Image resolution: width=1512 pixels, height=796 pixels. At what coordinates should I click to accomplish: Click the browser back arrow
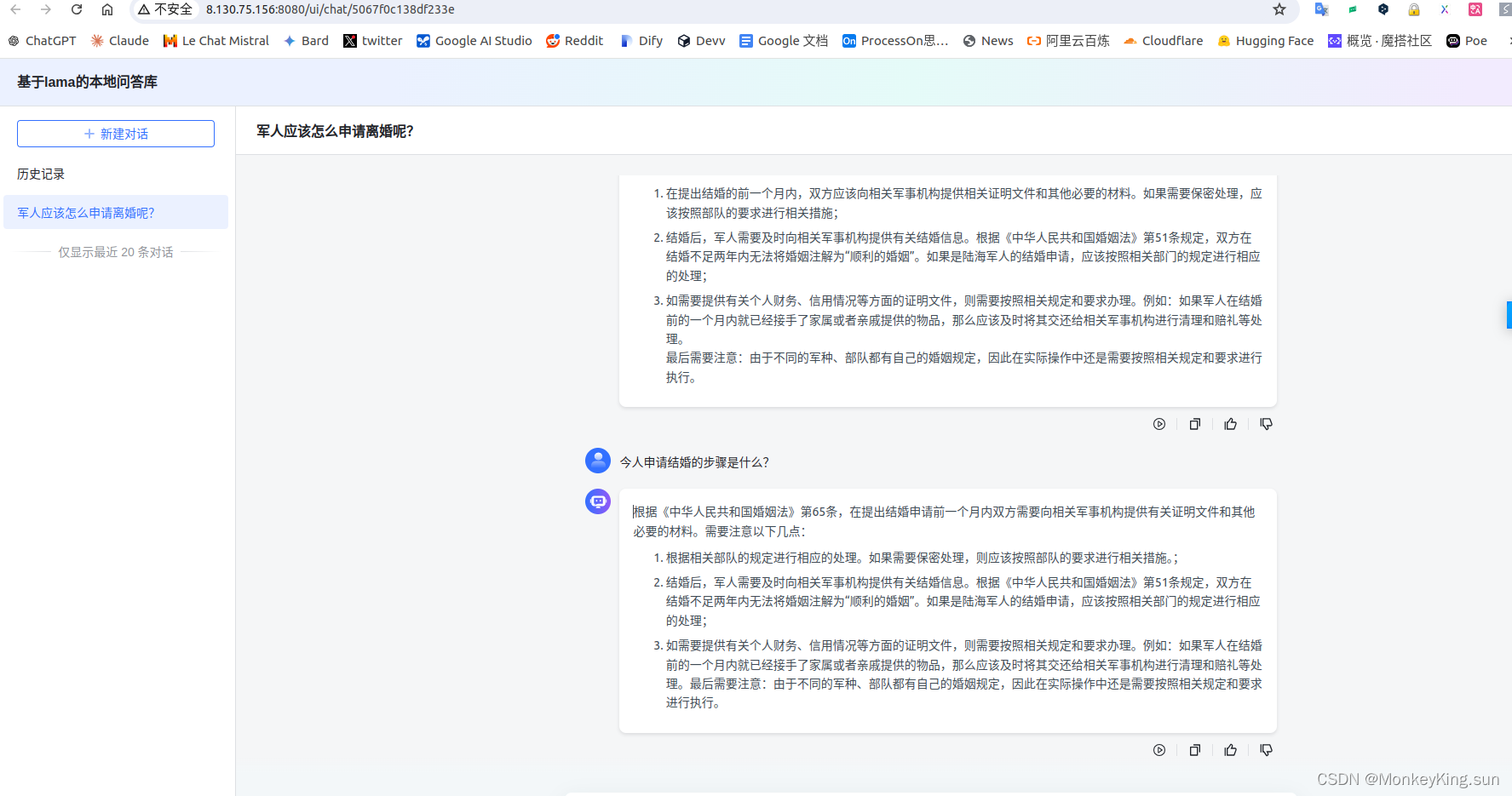[x=15, y=9]
